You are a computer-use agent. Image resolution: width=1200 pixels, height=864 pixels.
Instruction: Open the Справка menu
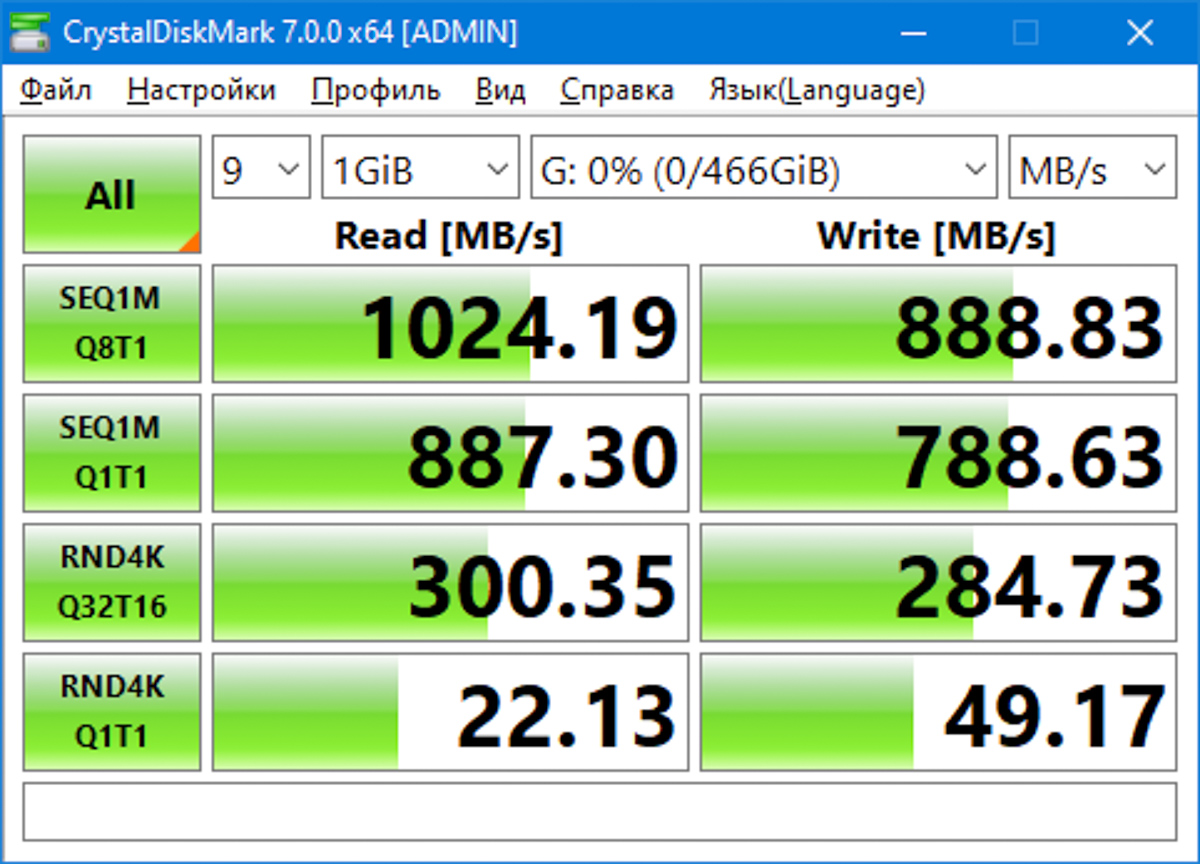point(617,90)
